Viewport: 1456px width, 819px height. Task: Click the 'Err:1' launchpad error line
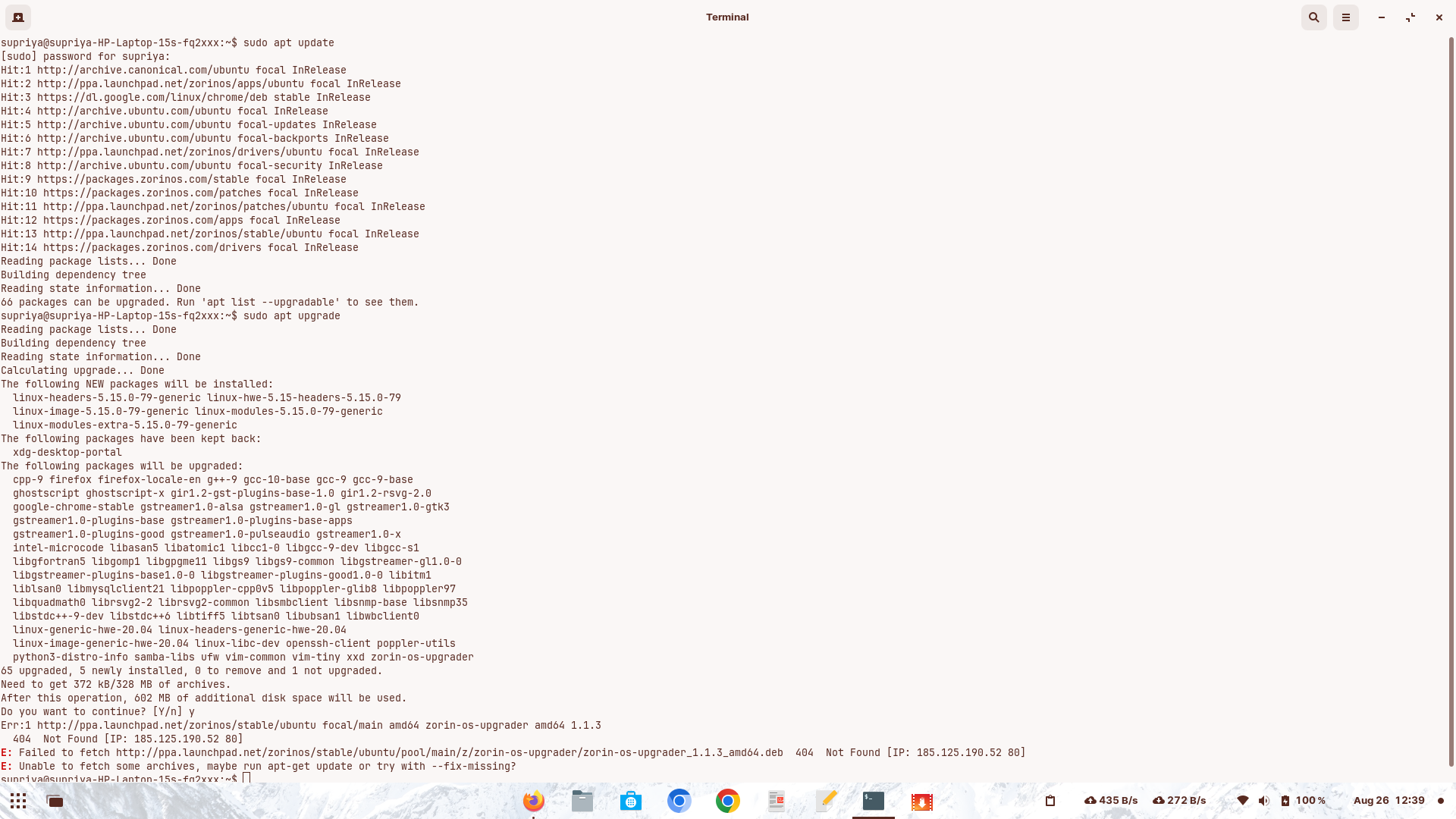coord(301,726)
